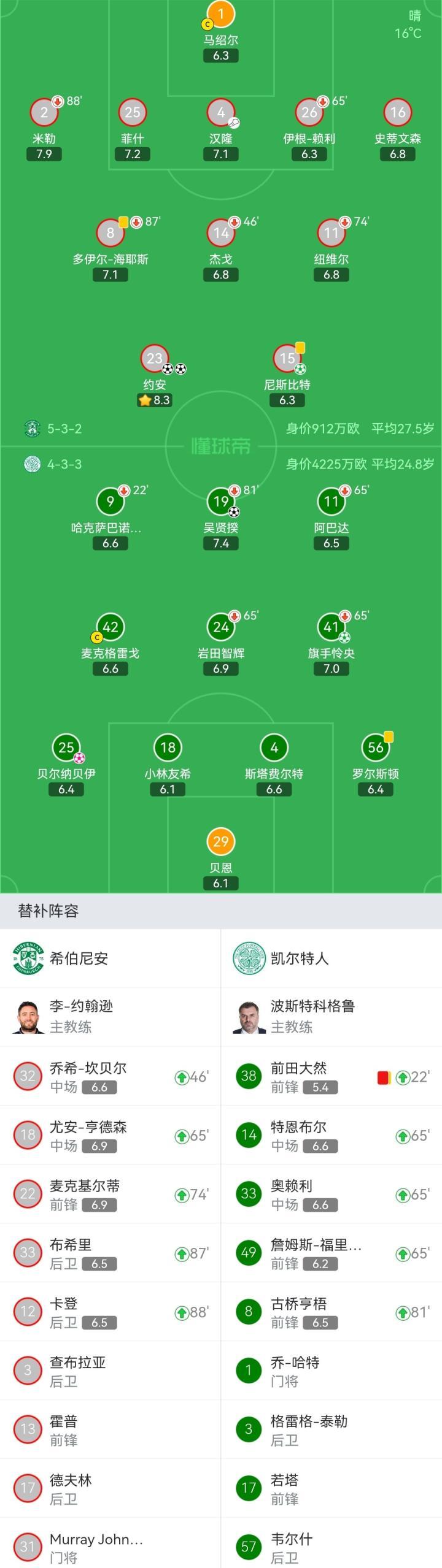Select 吴贤揆 number 19 player icon
This screenshot has width=442, height=1568.
221,502
